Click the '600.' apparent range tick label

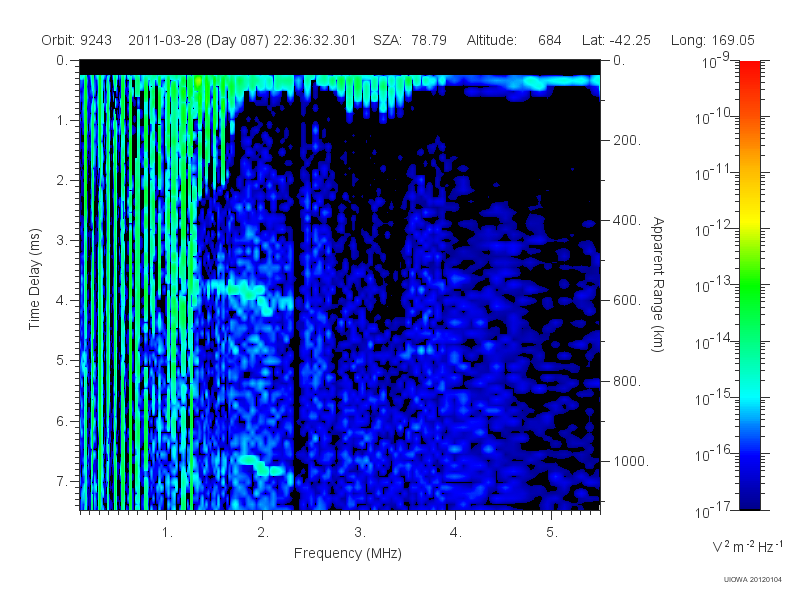tap(627, 301)
